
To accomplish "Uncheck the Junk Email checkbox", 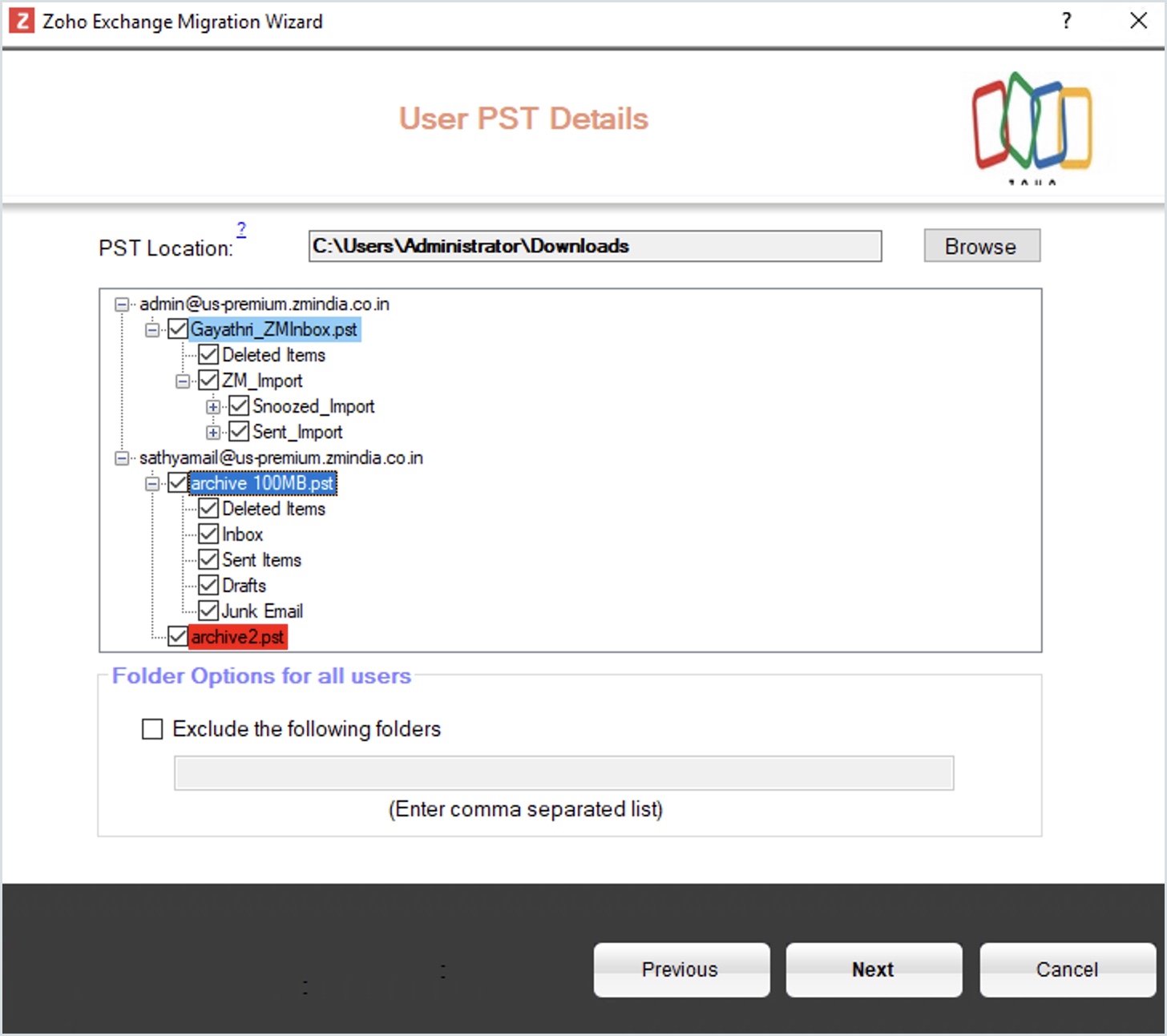I will (208, 611).
